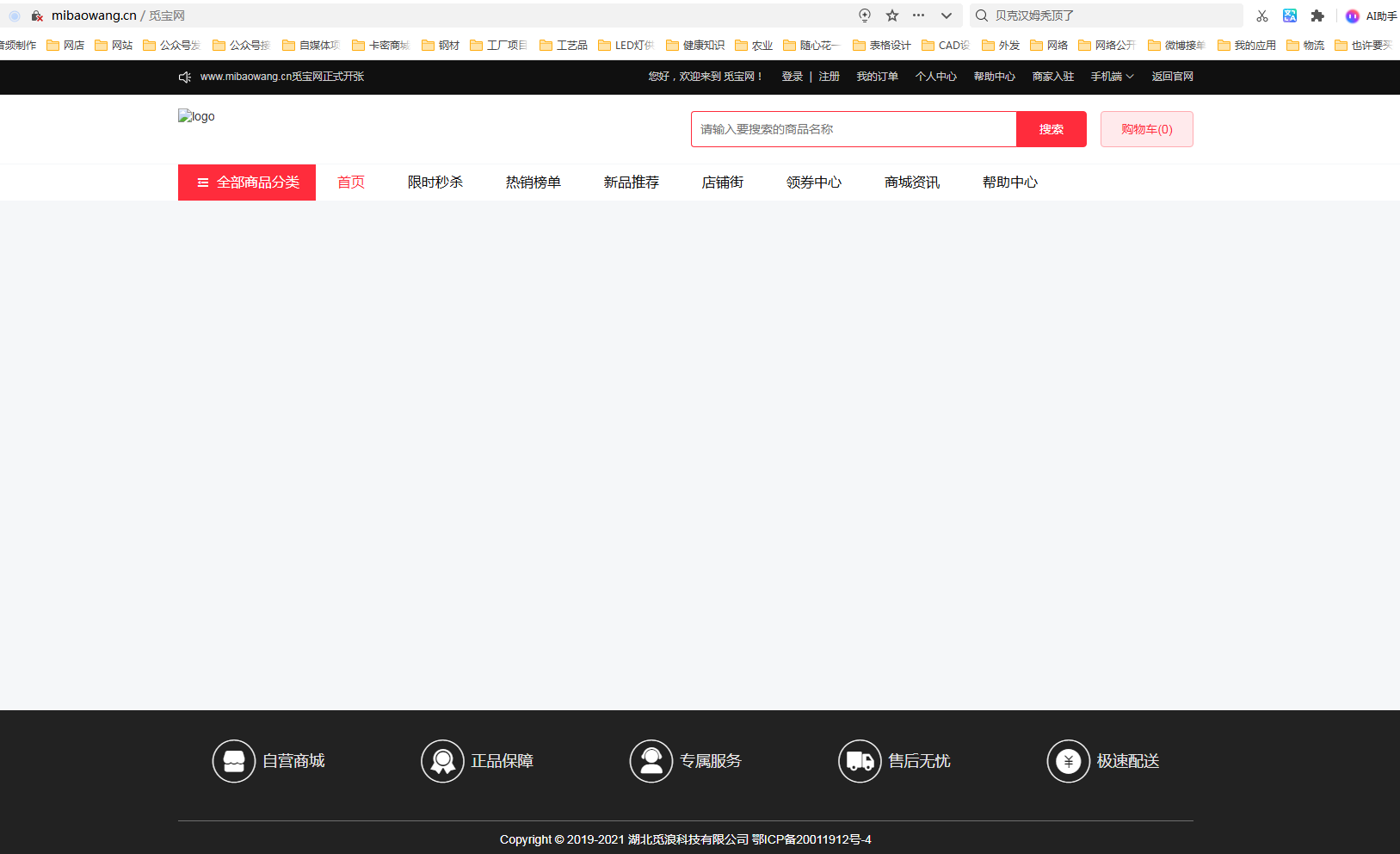1400x854 pixels.
Task: Click 商家入驻 merchant link
Action: (1052, 77)
